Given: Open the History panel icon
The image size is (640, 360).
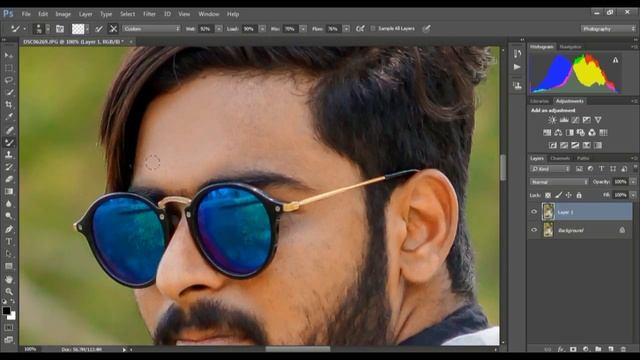Looking at the screenshot, I should pos(517,53).
